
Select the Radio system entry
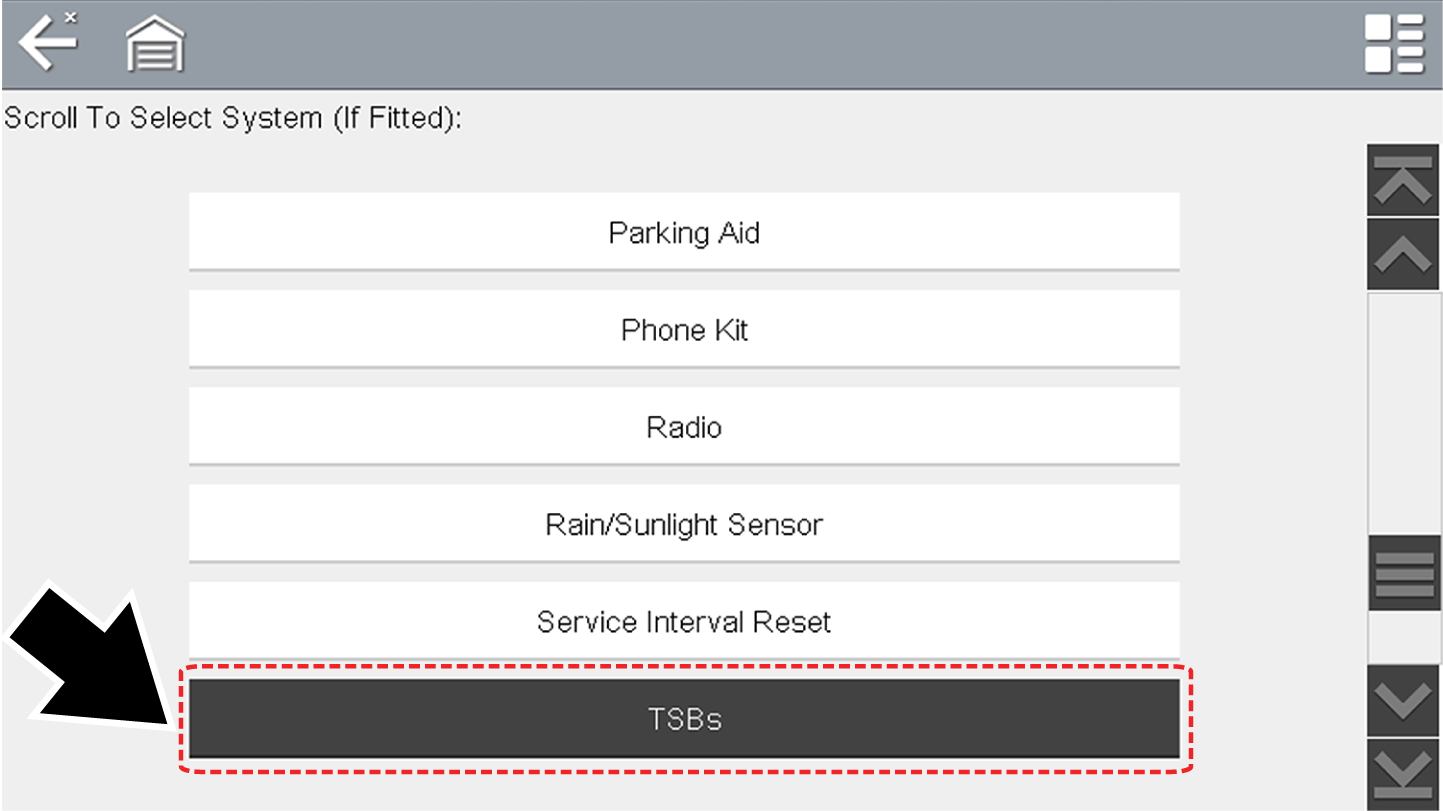684,427
